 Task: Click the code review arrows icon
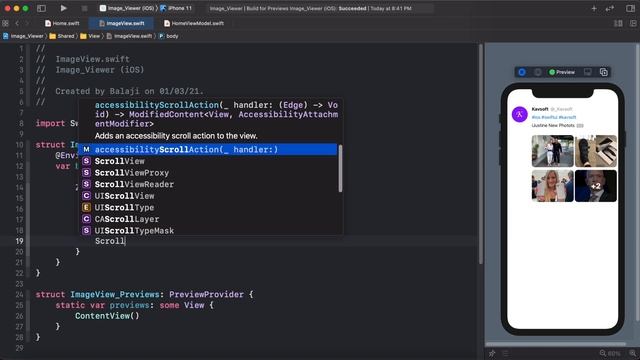click(x=610, y=8)
